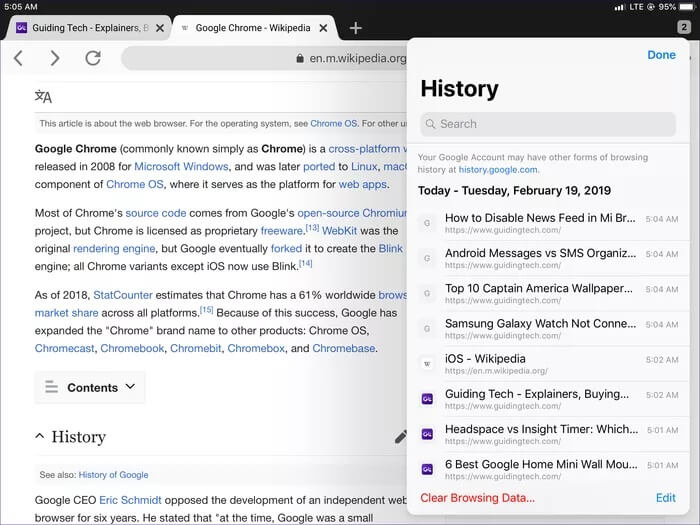The height and width of the screenshot is (525, 700).
Task: Open the tab switcher showing 2 tabs
Action: point(683,27)
